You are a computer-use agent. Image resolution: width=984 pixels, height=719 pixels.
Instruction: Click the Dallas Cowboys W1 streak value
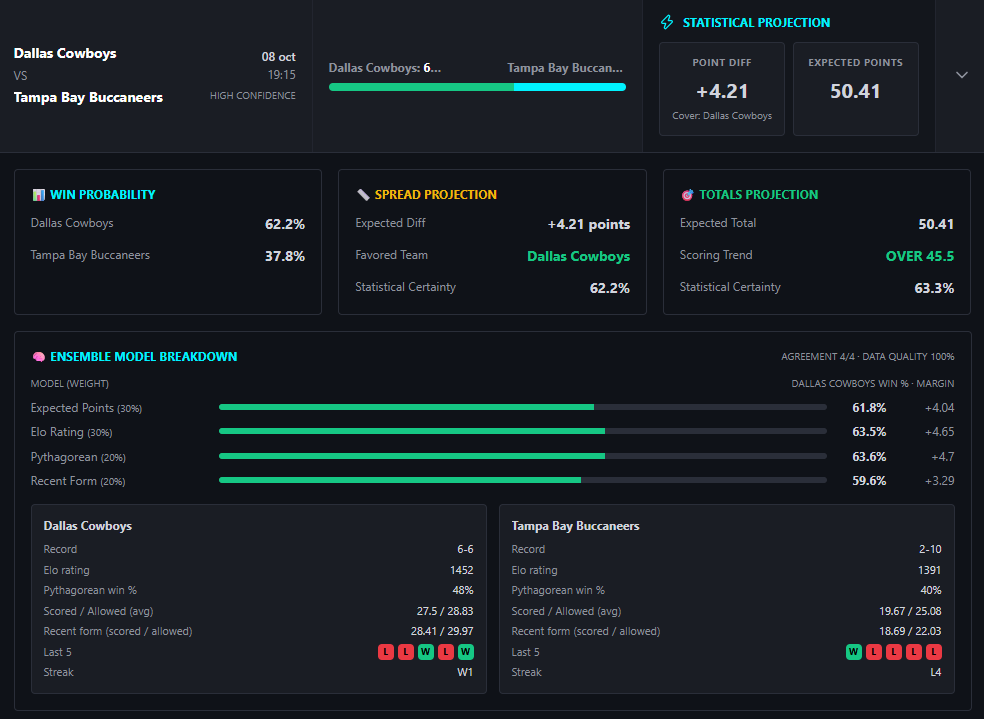465,672
